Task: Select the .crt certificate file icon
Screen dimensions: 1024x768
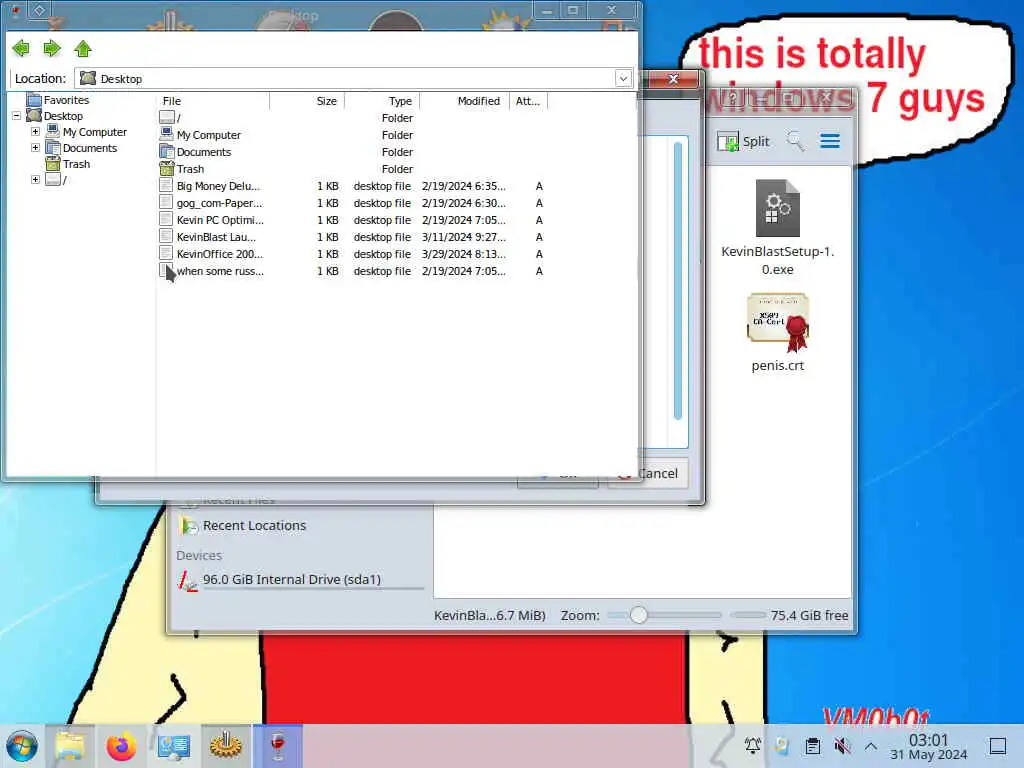Action: coord(777,322)
